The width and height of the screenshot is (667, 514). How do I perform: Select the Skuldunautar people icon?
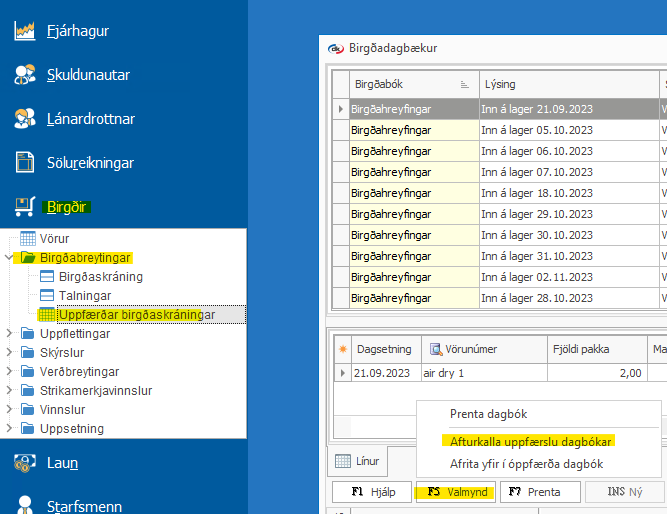pyautogui.click(x=25, y=75)
